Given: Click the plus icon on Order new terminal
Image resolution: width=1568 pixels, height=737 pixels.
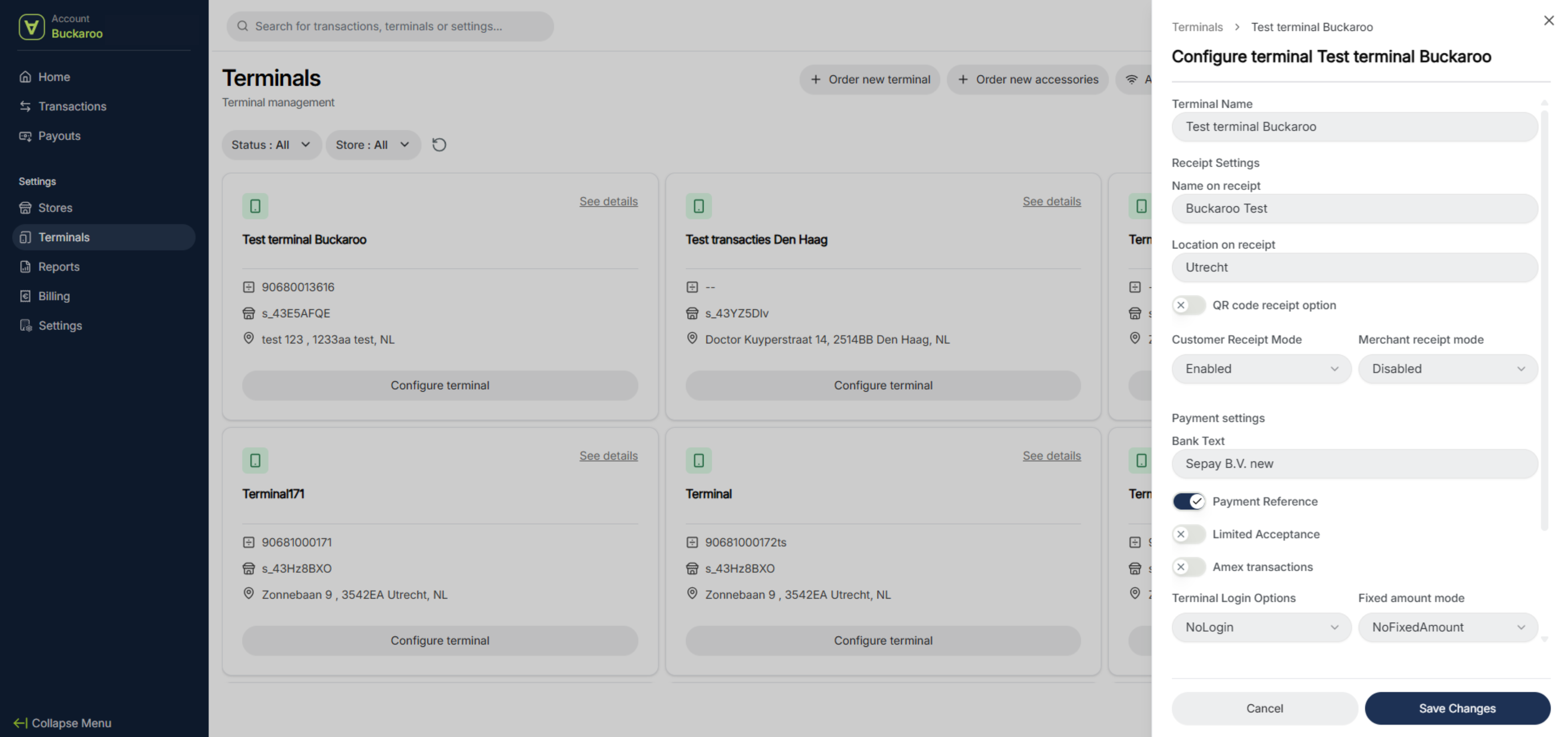Looking at the screenshot, I should click(816, 79).
